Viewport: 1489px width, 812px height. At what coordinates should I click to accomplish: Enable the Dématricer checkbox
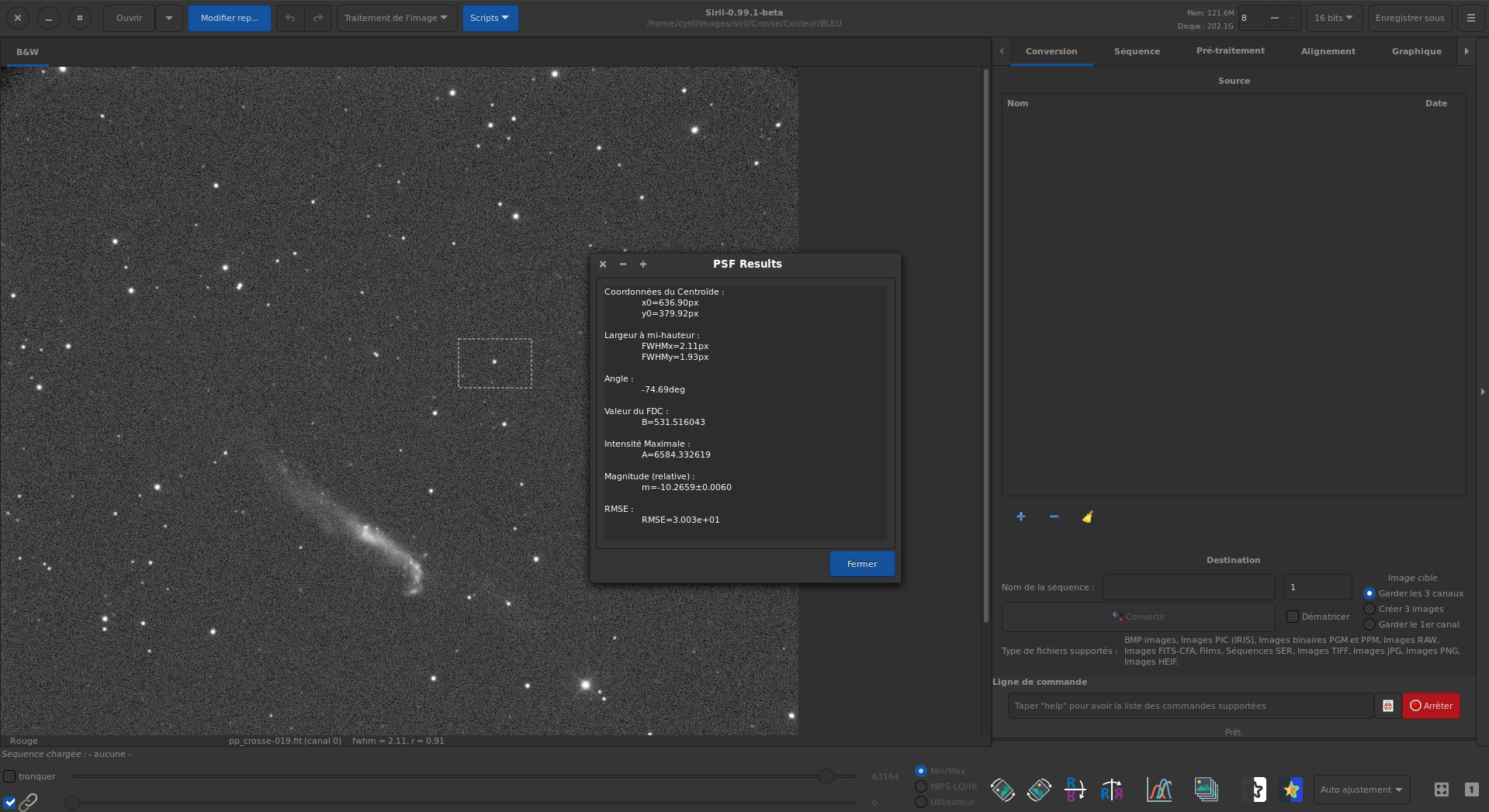point(1293,617)
